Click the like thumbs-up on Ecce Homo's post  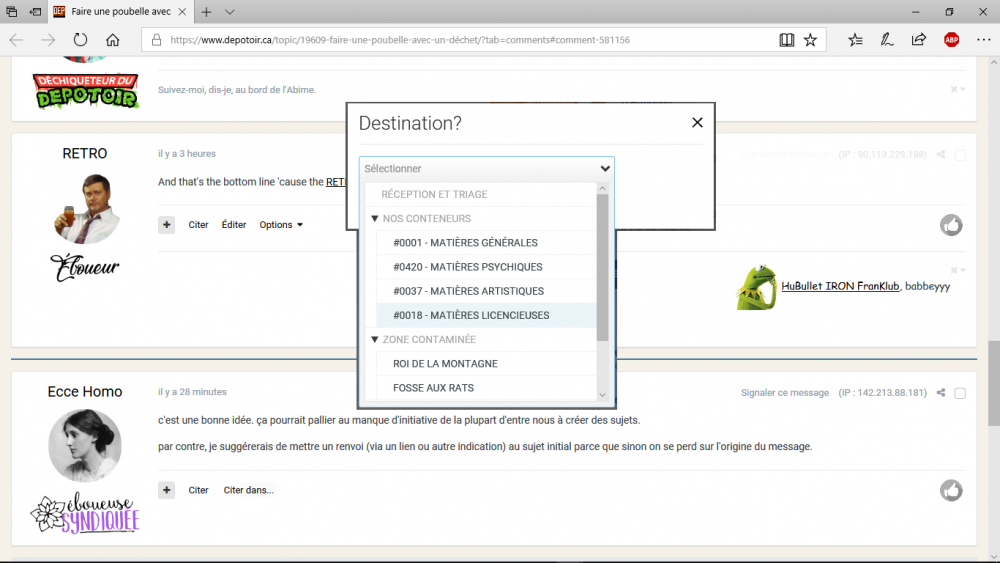950,490
